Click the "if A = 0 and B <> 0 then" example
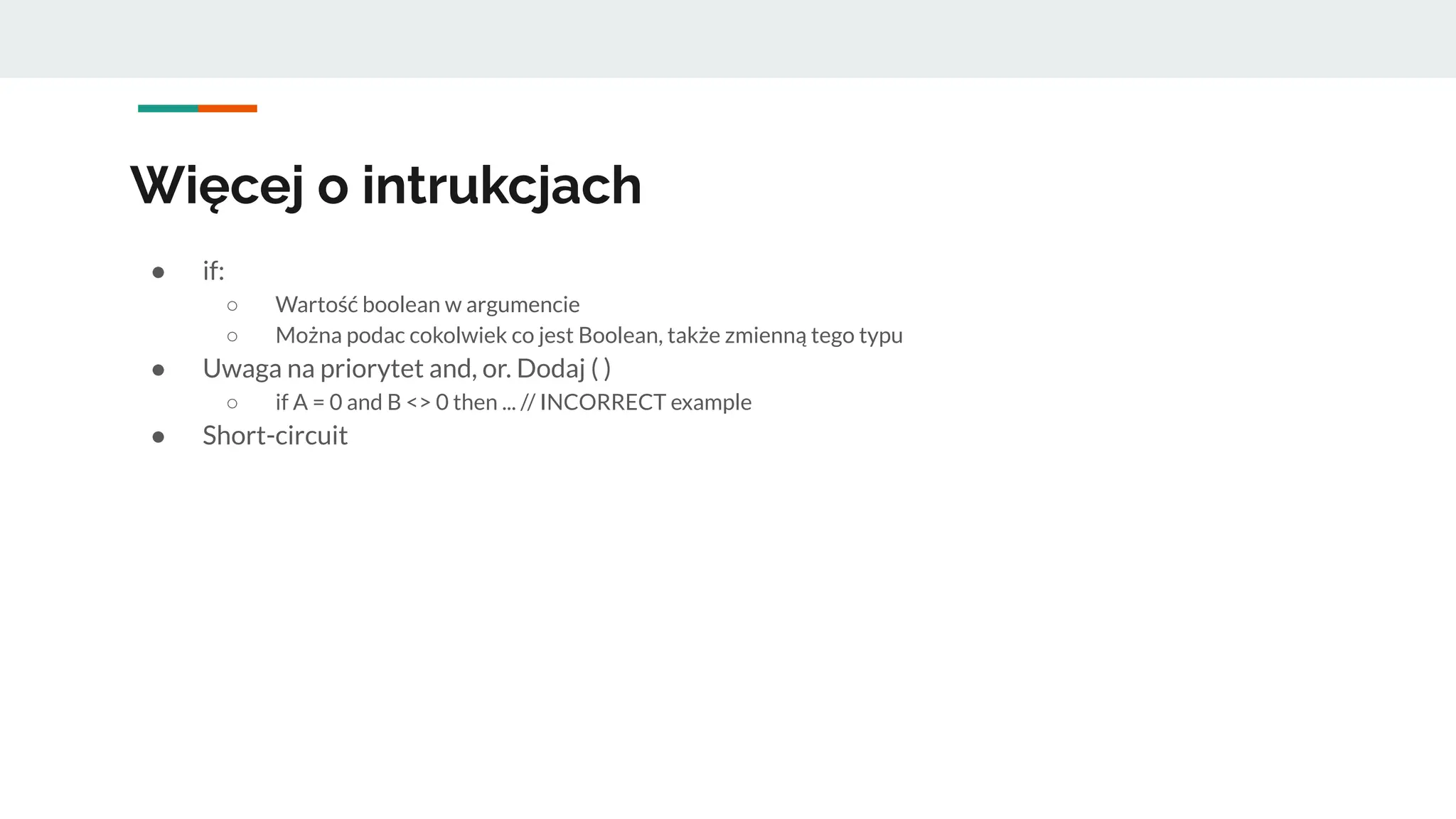This screenshot has width=1456, height=819. tap(513, 402)
